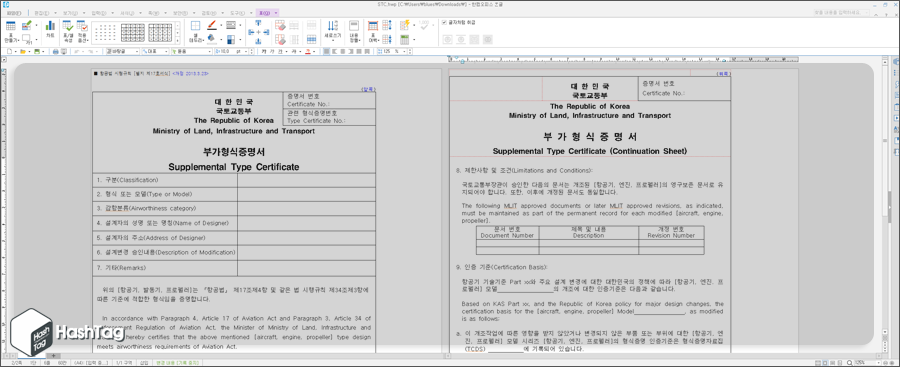This screenshot has width=900, height=367.
Task: Insert a chart with 차트 icon
Action: [x=50, y=30]
